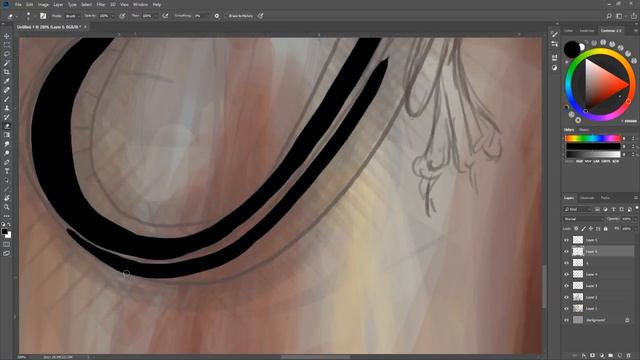Click the Coolorus hue rainbow slider

click(593, 139)
